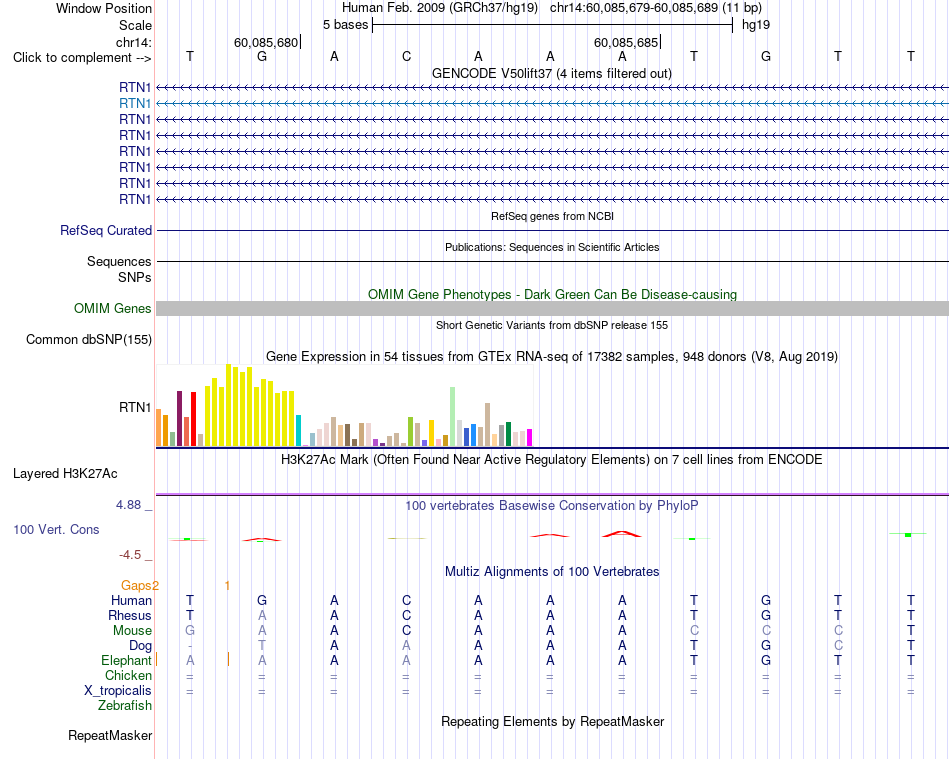The height and width of the screenshot is (759, 950).
Task: Select the light-blue RTN1 transcript label
Action: (x=135, y=103)
